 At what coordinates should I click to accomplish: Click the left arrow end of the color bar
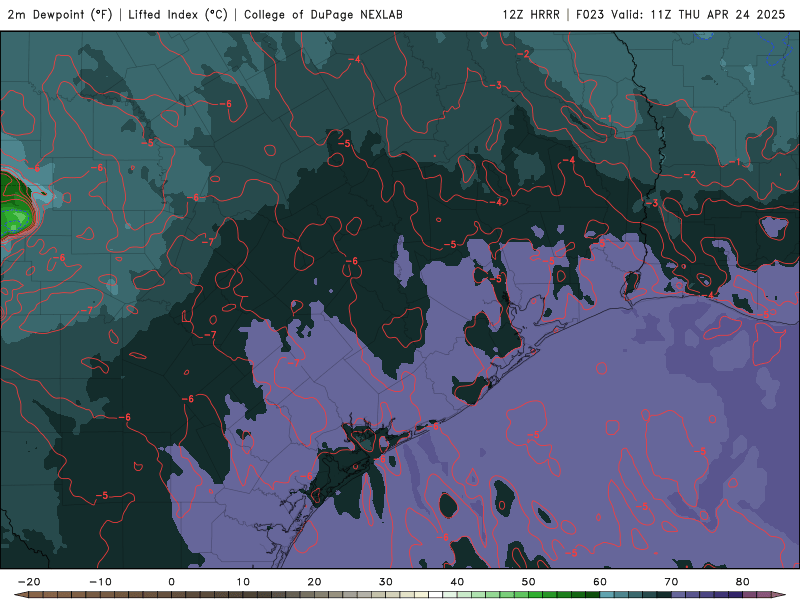(x=21, y=595)
